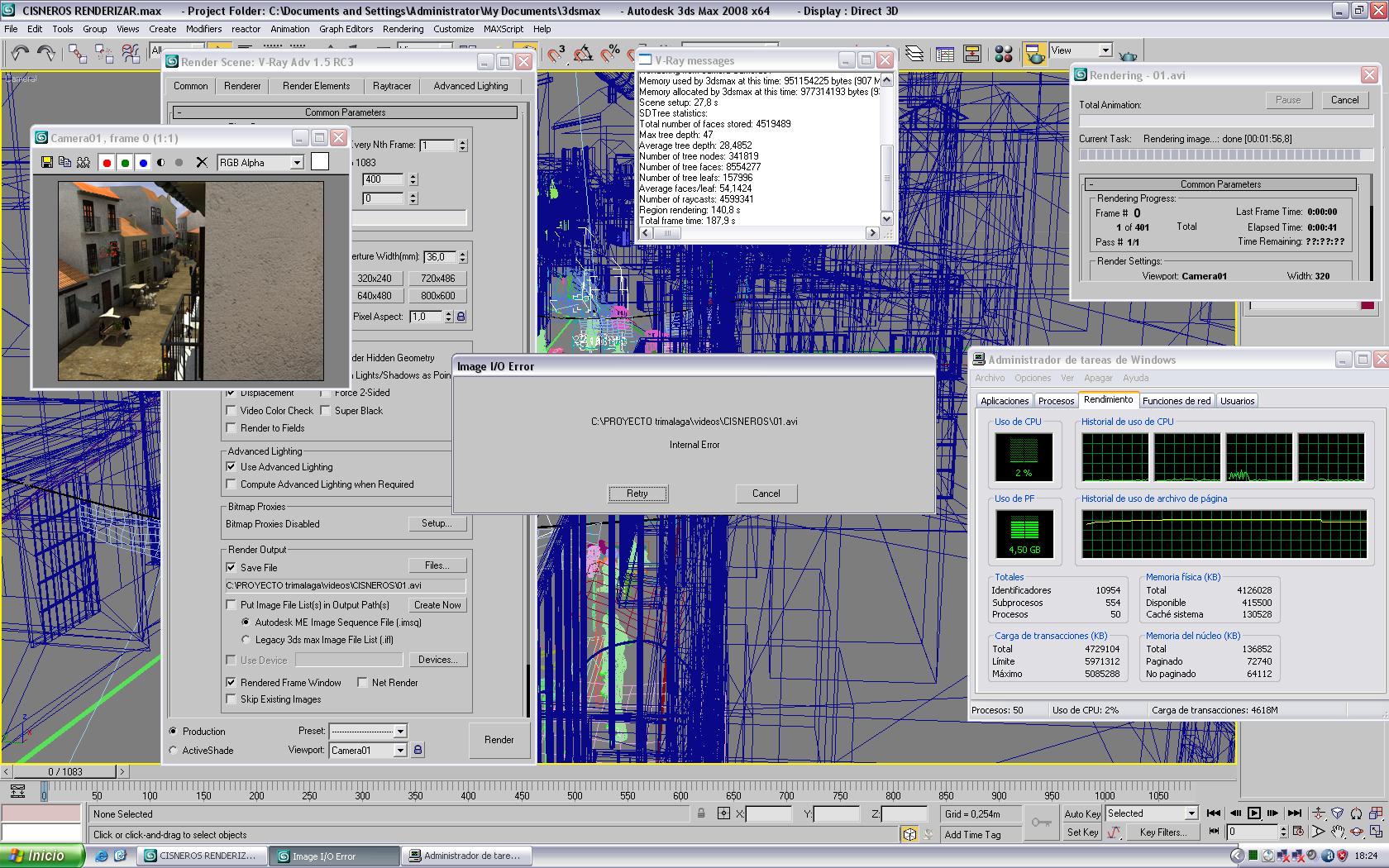Click the Field-of-View viewport tool
Viewport: 1389px width, 868px height.
click(x=1318, y=832)
